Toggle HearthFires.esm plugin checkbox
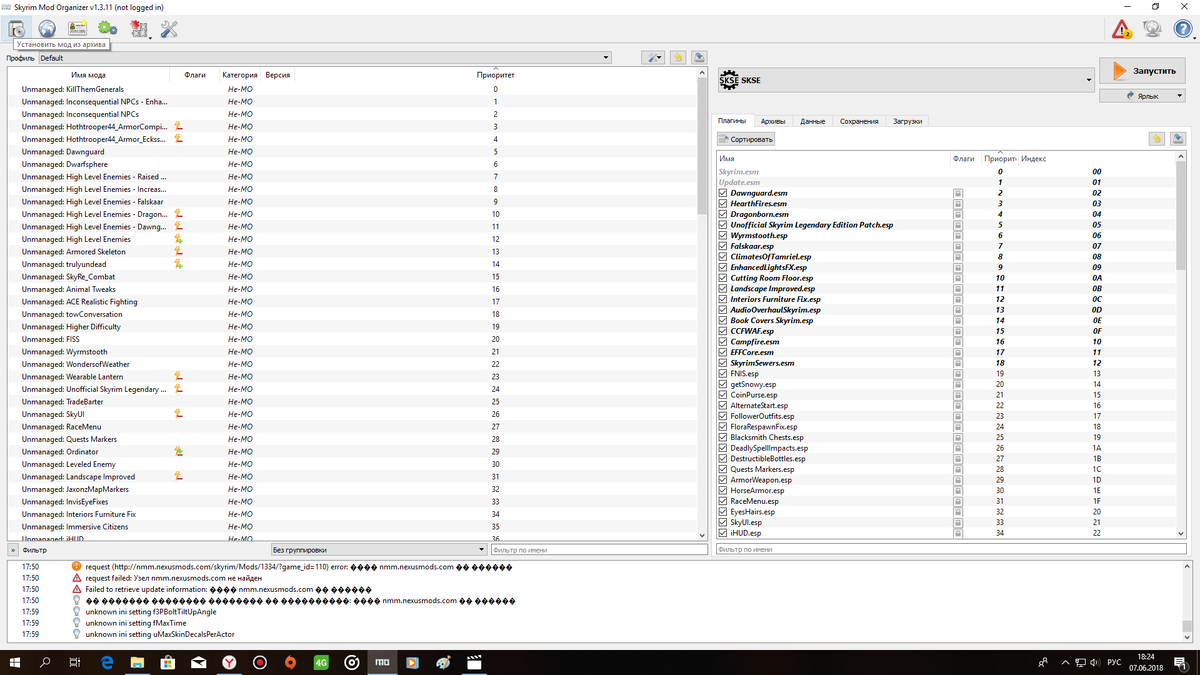The image size is (1200, 675). (x=724, y=204)
